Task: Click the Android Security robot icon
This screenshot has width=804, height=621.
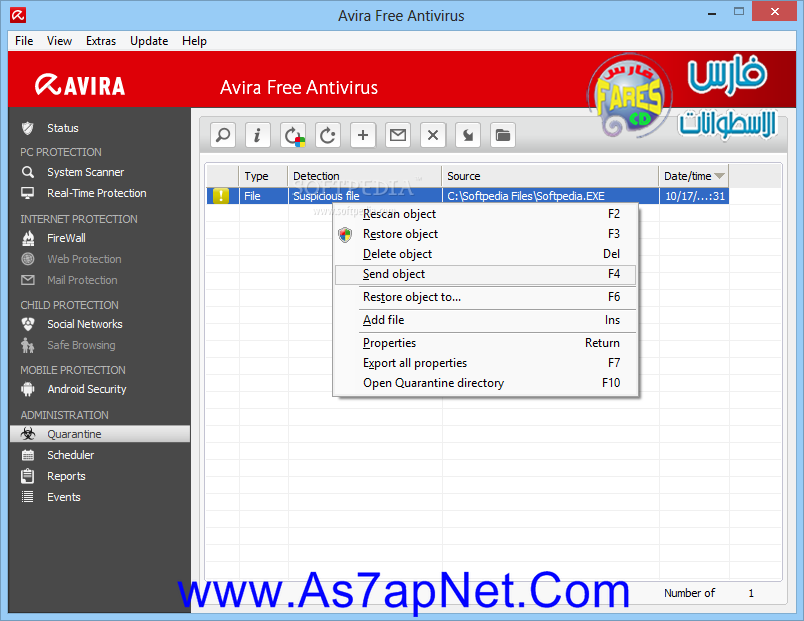Action: [x=28, y=389]
